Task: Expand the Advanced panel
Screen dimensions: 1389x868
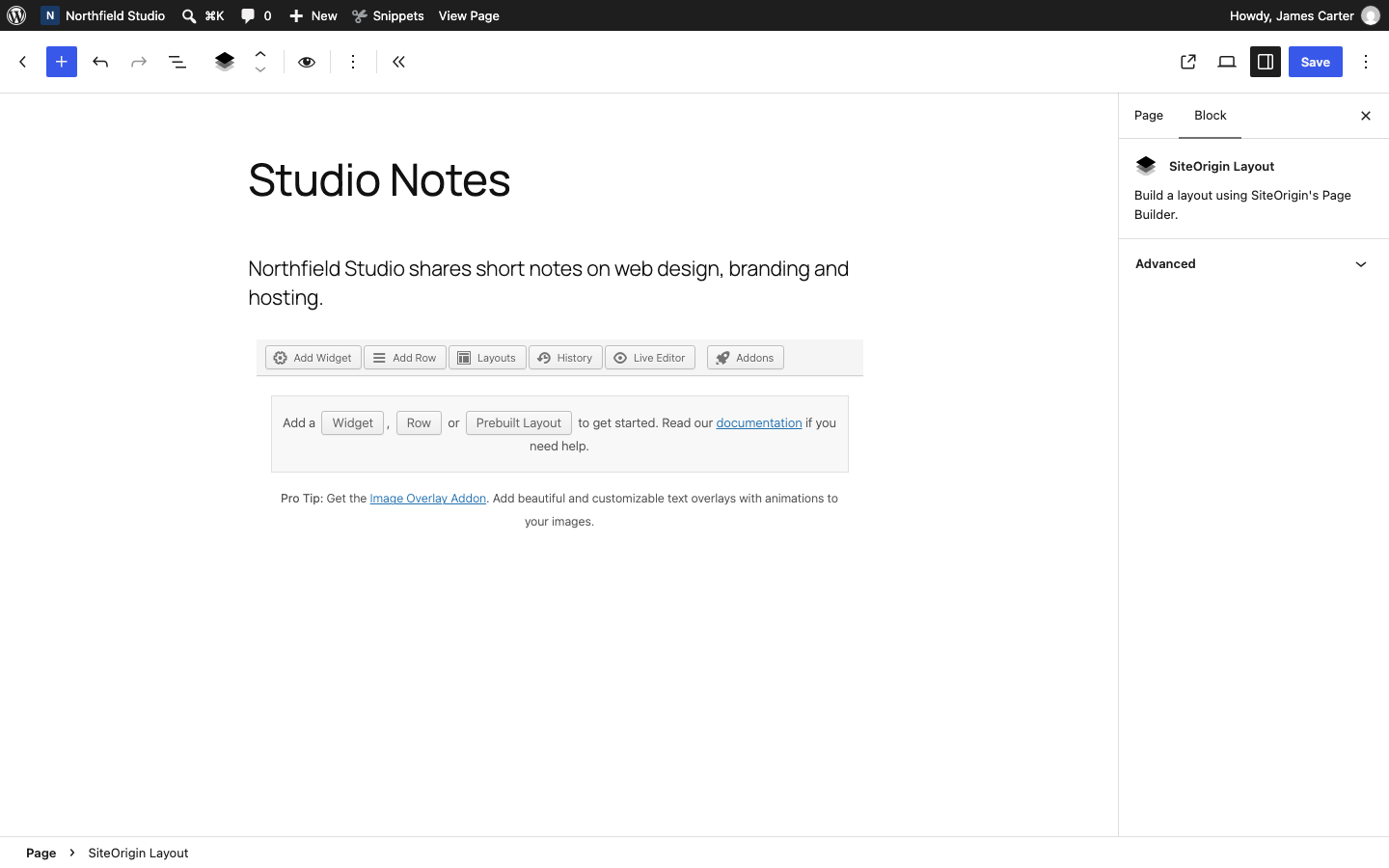Action: pos(1254,264)
